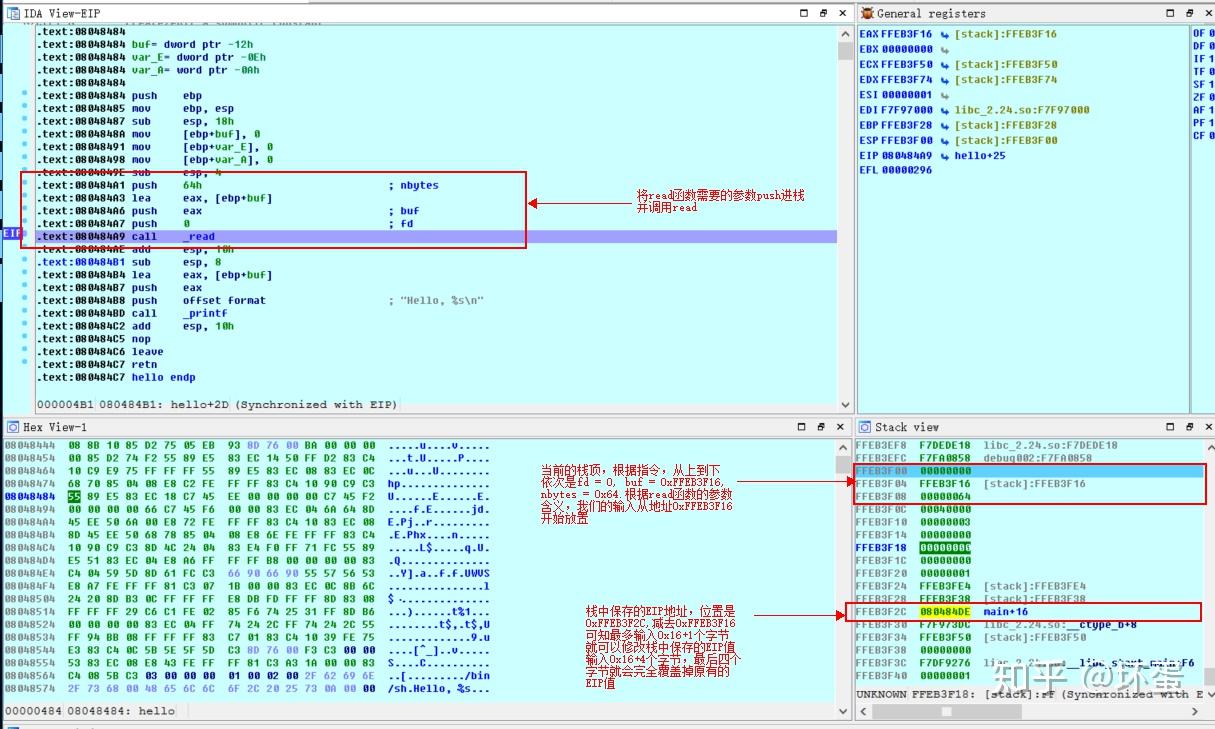Click the bug icon on General registers title bar
This screenshot has height=729, width=1215.
tap(867, 13)
